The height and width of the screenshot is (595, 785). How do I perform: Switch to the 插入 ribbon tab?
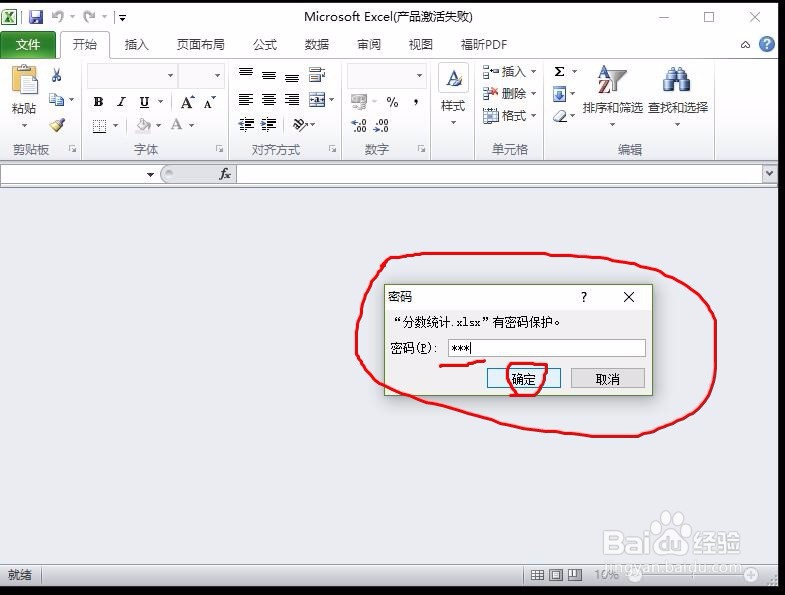point(137,45)
